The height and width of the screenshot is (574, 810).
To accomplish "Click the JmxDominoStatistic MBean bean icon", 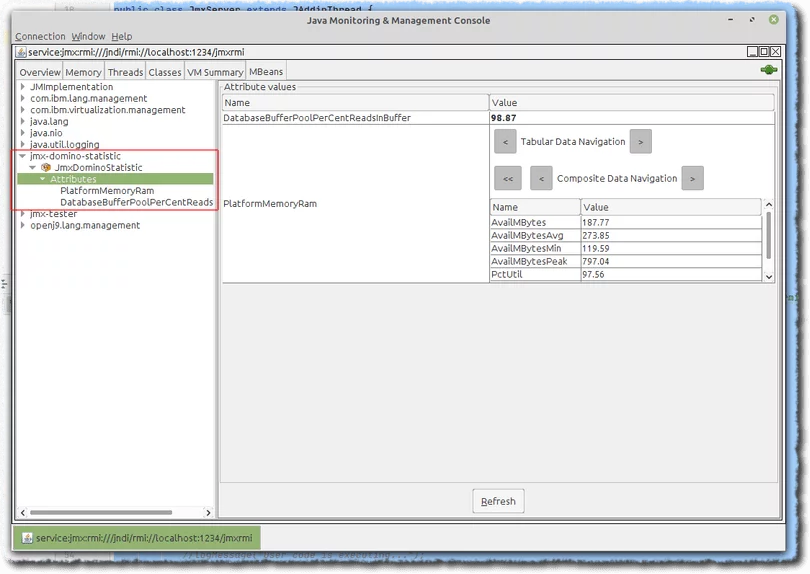I will pos(46,168).
